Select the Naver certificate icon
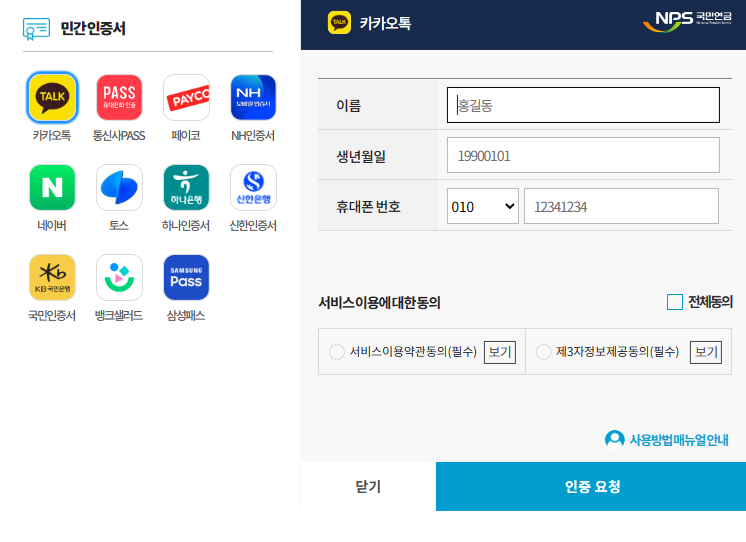The image size is (746, 542). point(52,187)
